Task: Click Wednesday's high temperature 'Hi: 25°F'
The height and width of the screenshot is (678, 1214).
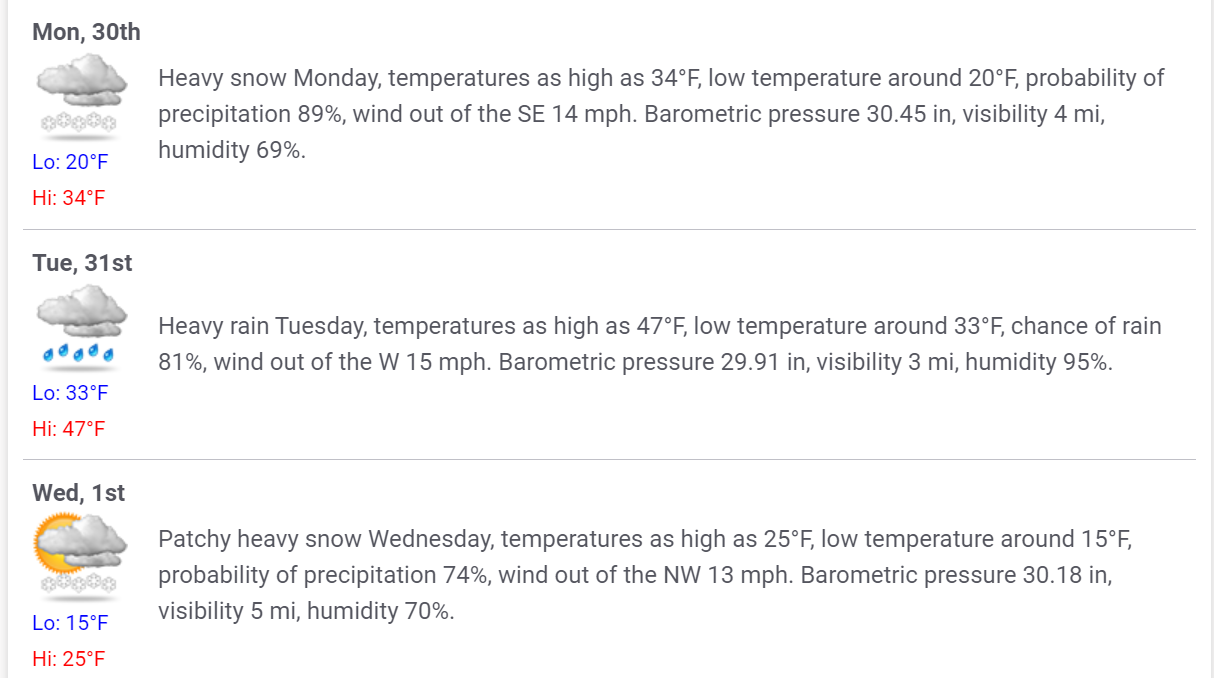Action: click(x=68, y=659)
